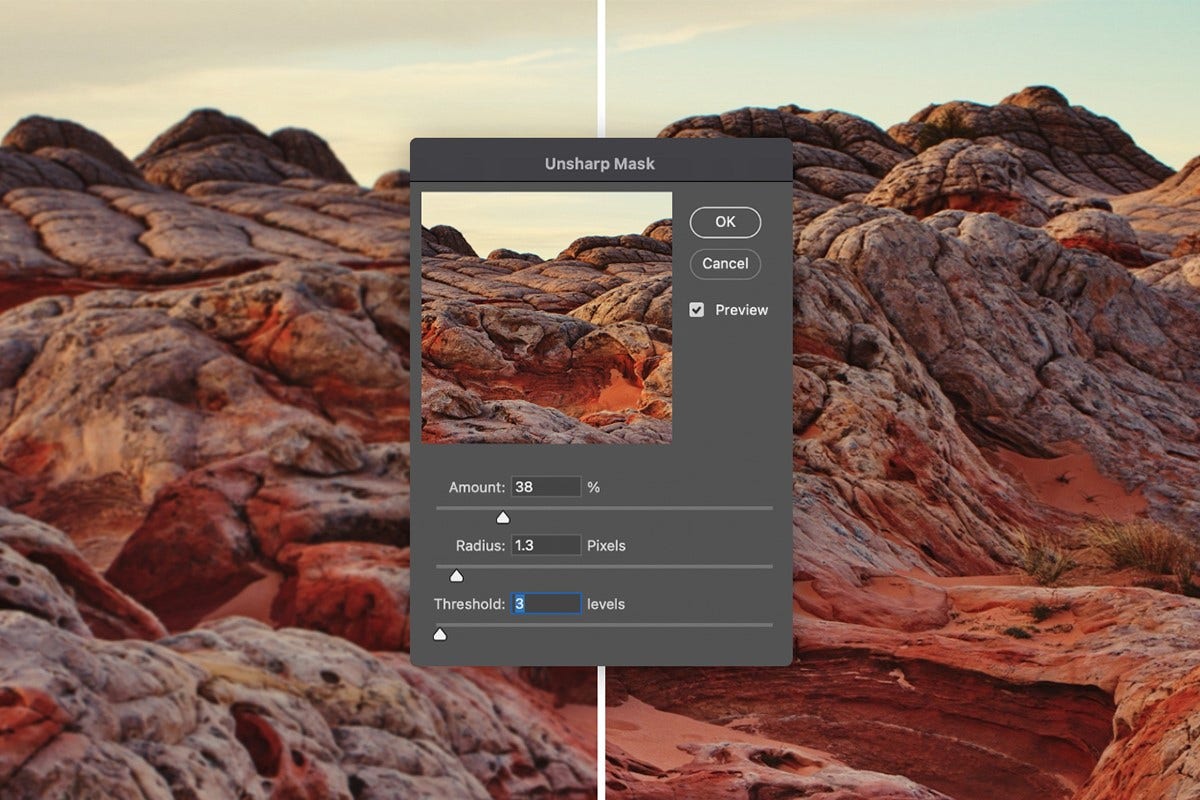Select the Radius pixels input field
This screenshot has height=800, width=1200.
[x=545, y=545]
